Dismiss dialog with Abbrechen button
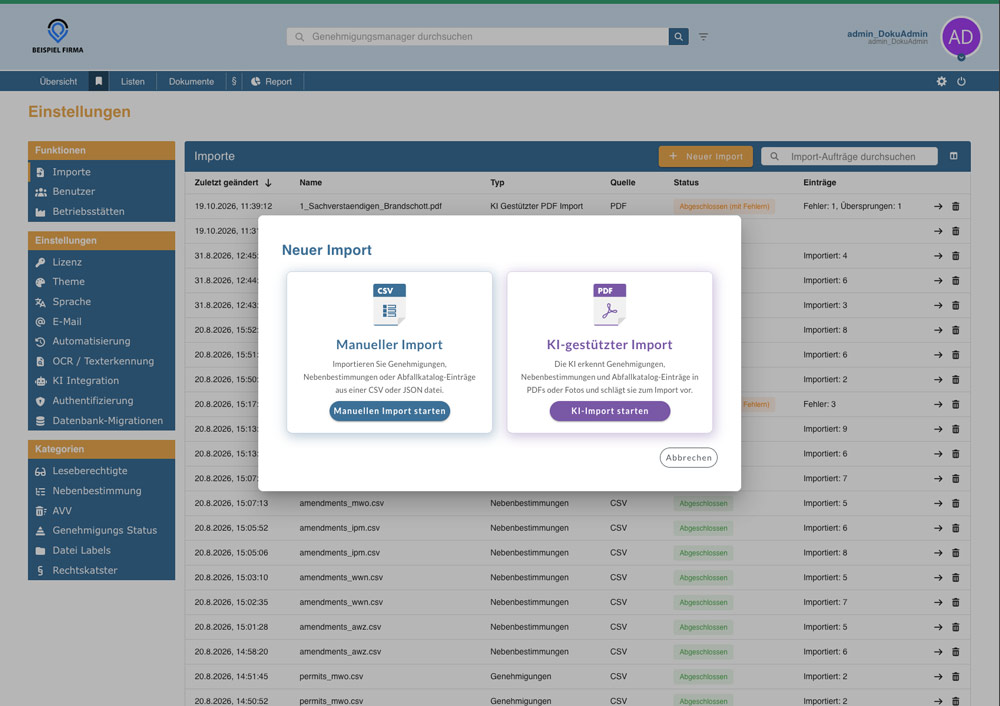 click(689, 458)
